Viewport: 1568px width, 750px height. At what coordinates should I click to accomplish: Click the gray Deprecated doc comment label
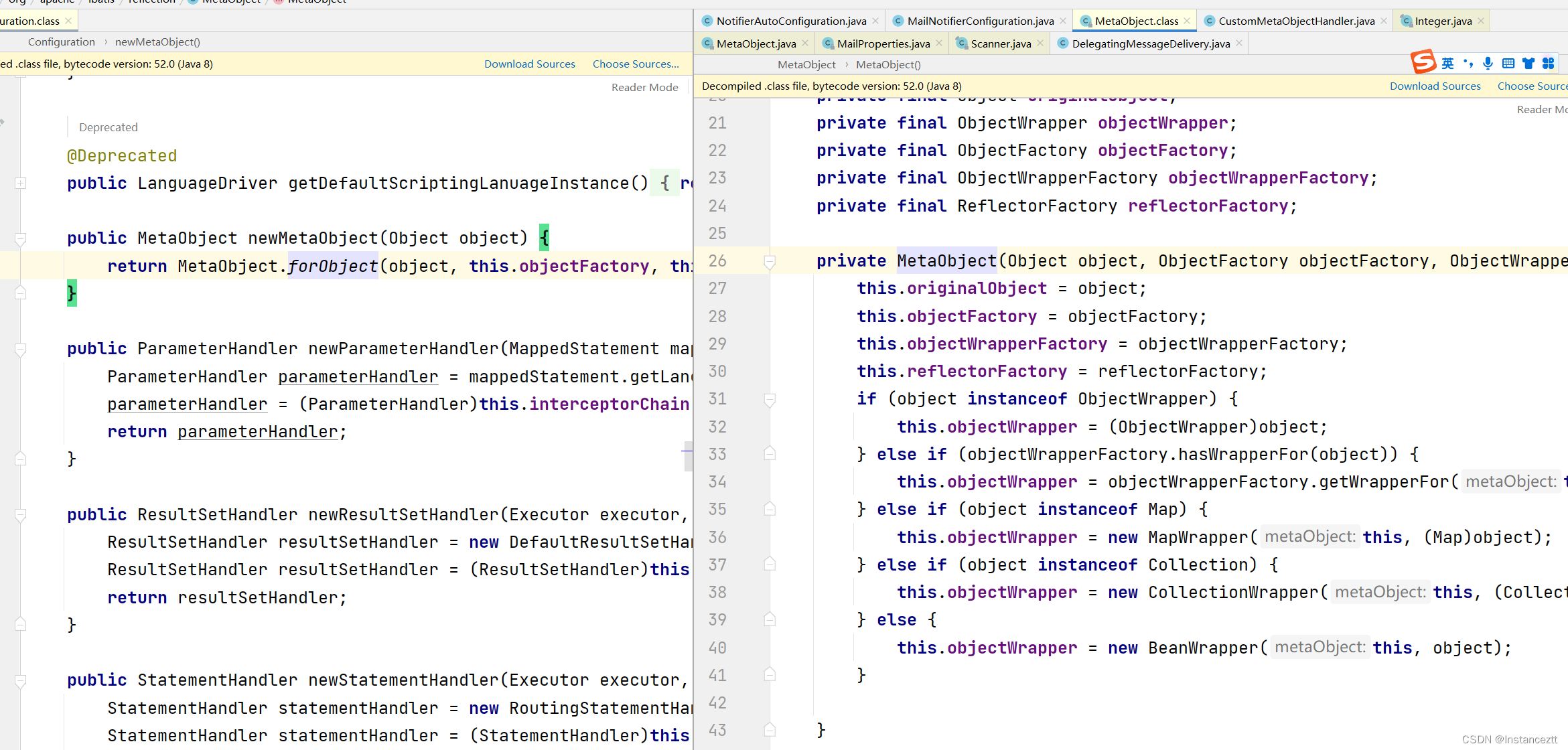point(108,127)
